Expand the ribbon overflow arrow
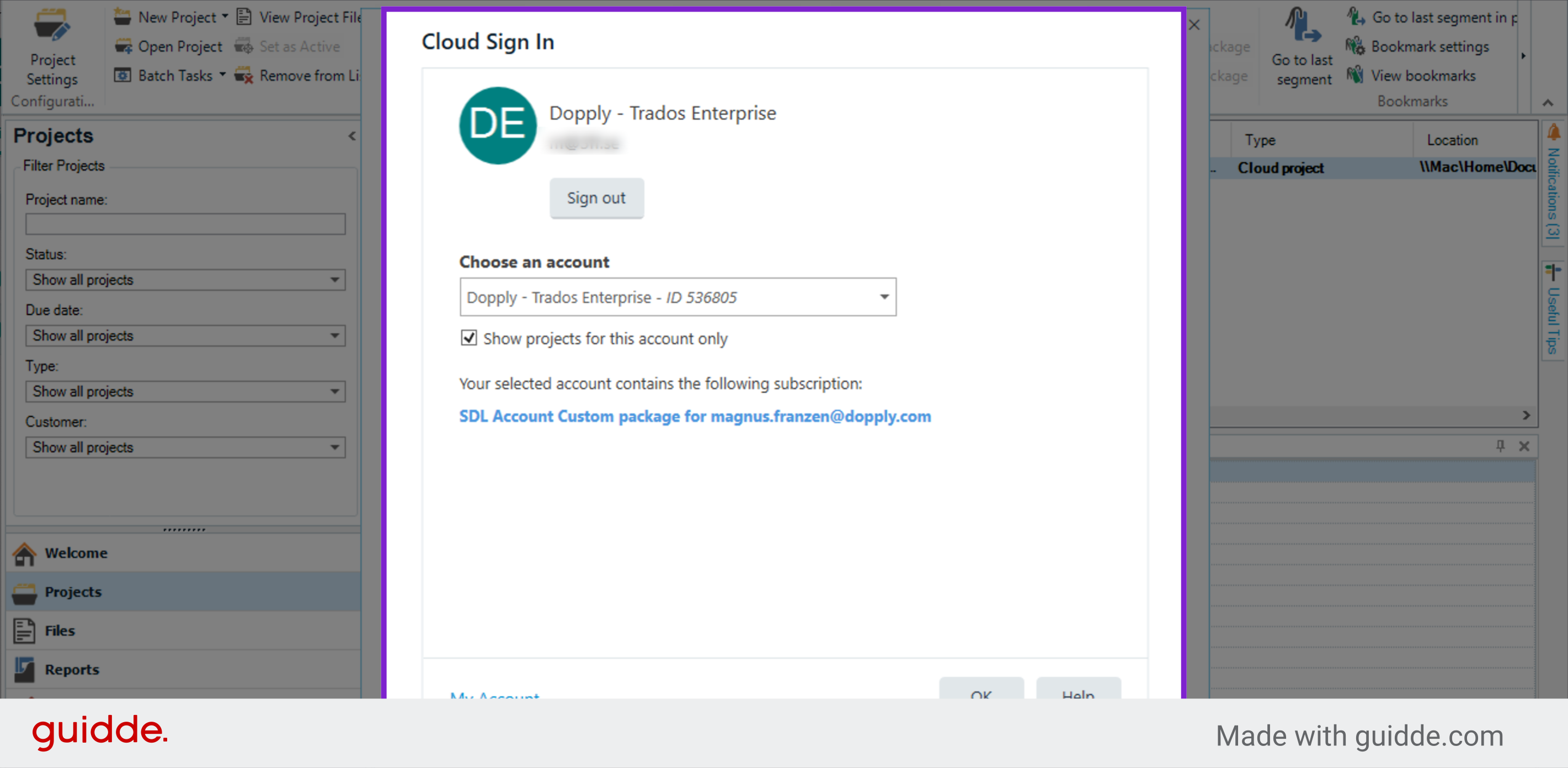This screenshot has width=1568, height=768. (1523, 56)
